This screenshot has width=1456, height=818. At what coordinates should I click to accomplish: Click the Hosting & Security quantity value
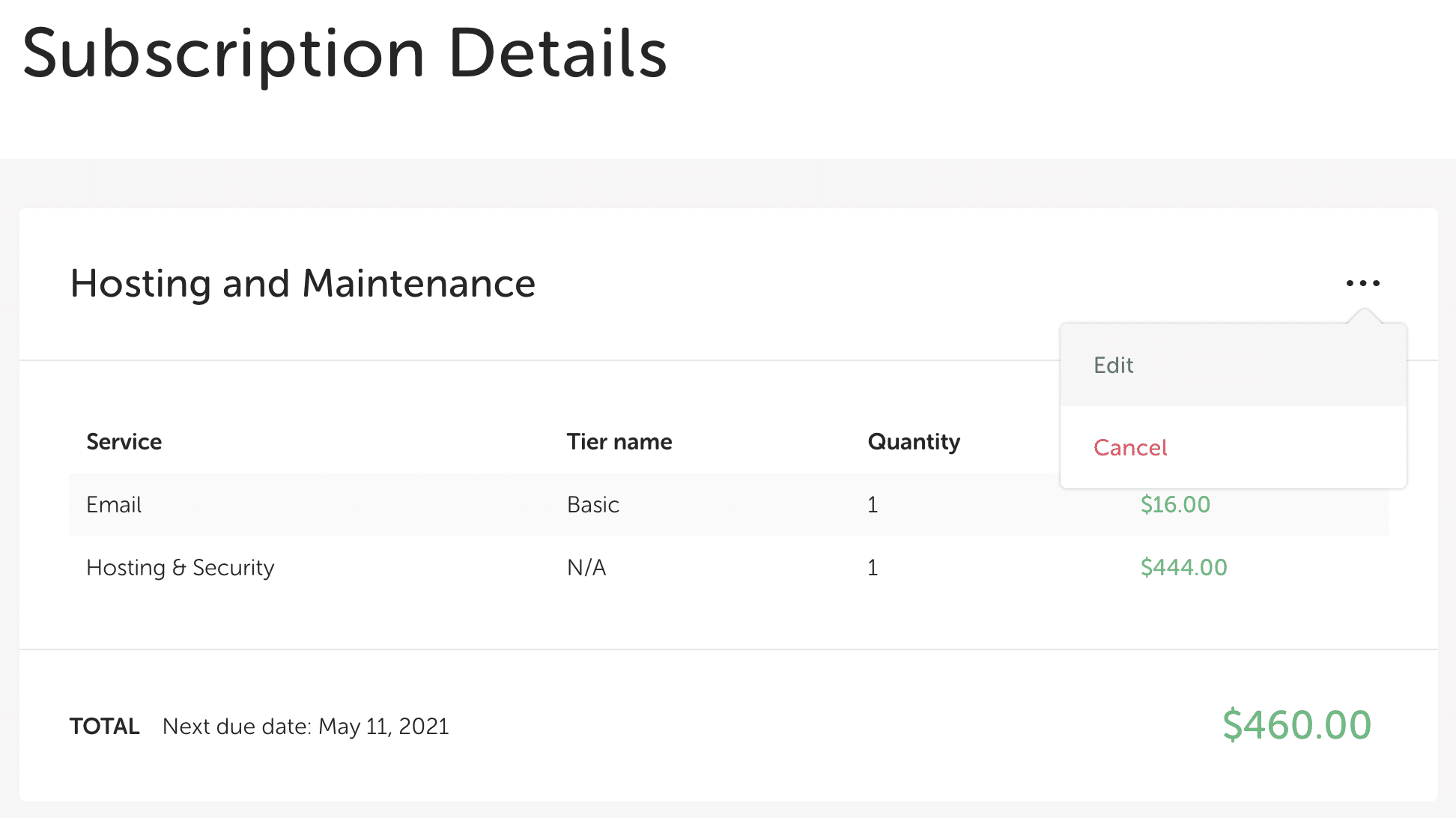873,568
